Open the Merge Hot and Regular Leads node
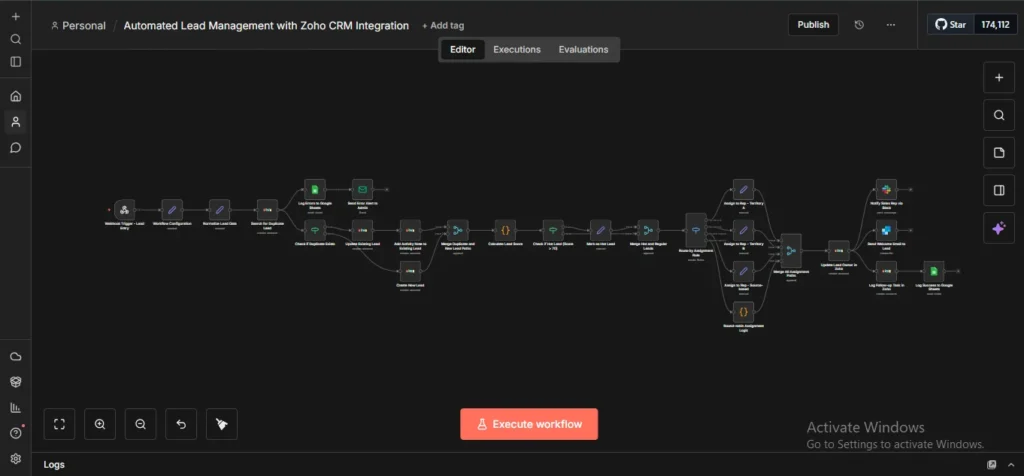Screen dimensions: 1024x476 [648, 230]
